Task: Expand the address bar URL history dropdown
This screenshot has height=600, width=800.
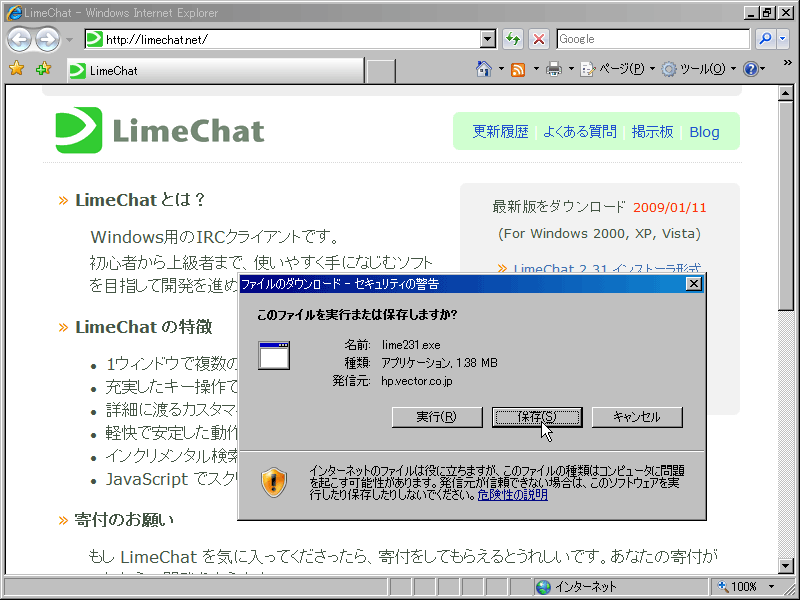Action: [x=488, y=39]
